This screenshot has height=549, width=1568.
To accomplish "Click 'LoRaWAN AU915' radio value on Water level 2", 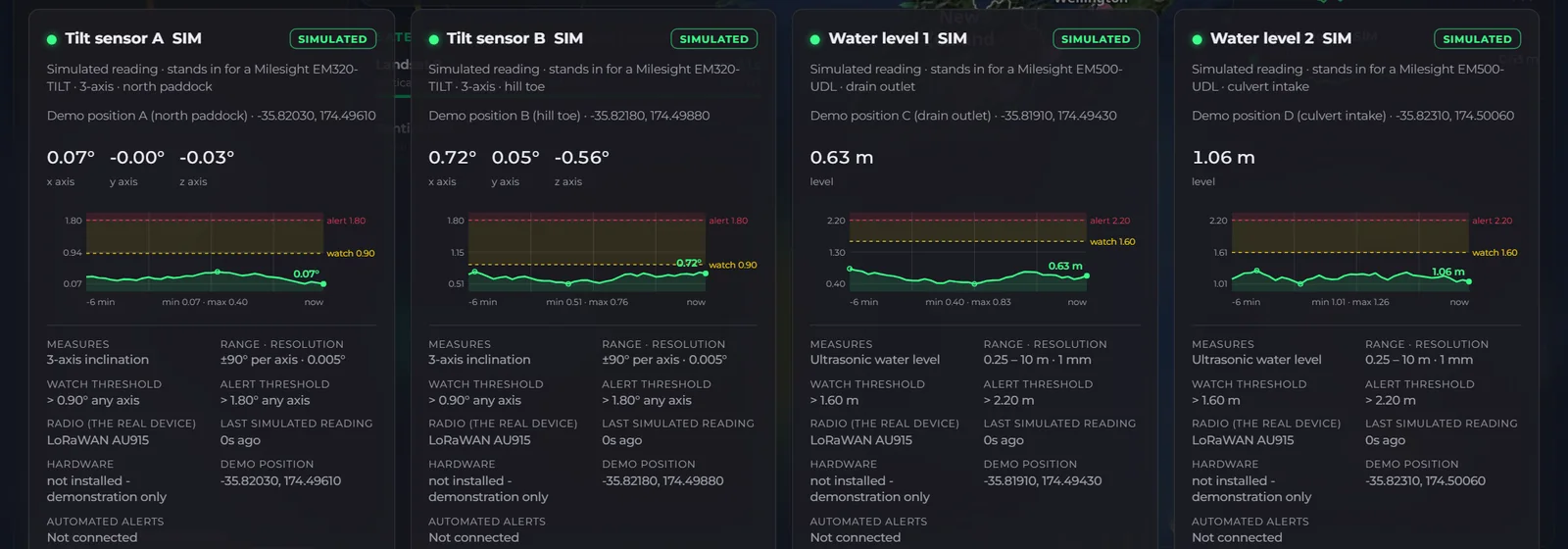I will (x=1243, y=440).
